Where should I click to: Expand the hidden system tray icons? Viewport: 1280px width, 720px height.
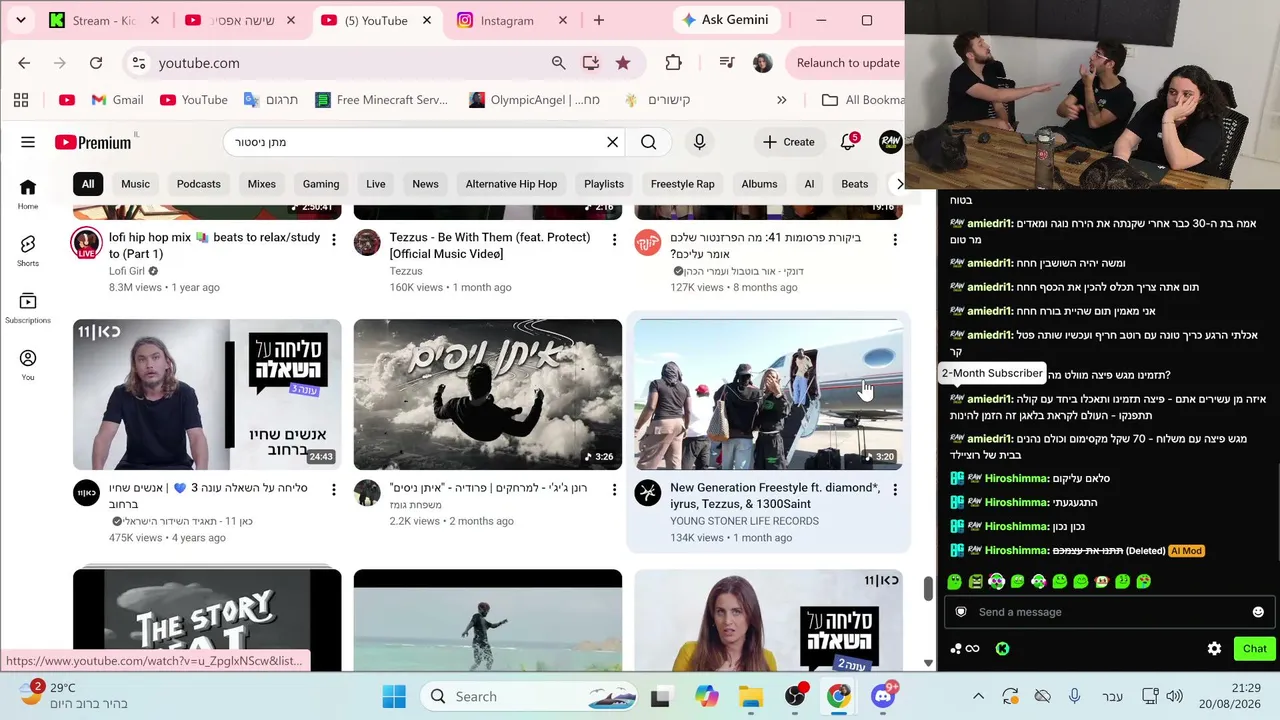point(979,696)
